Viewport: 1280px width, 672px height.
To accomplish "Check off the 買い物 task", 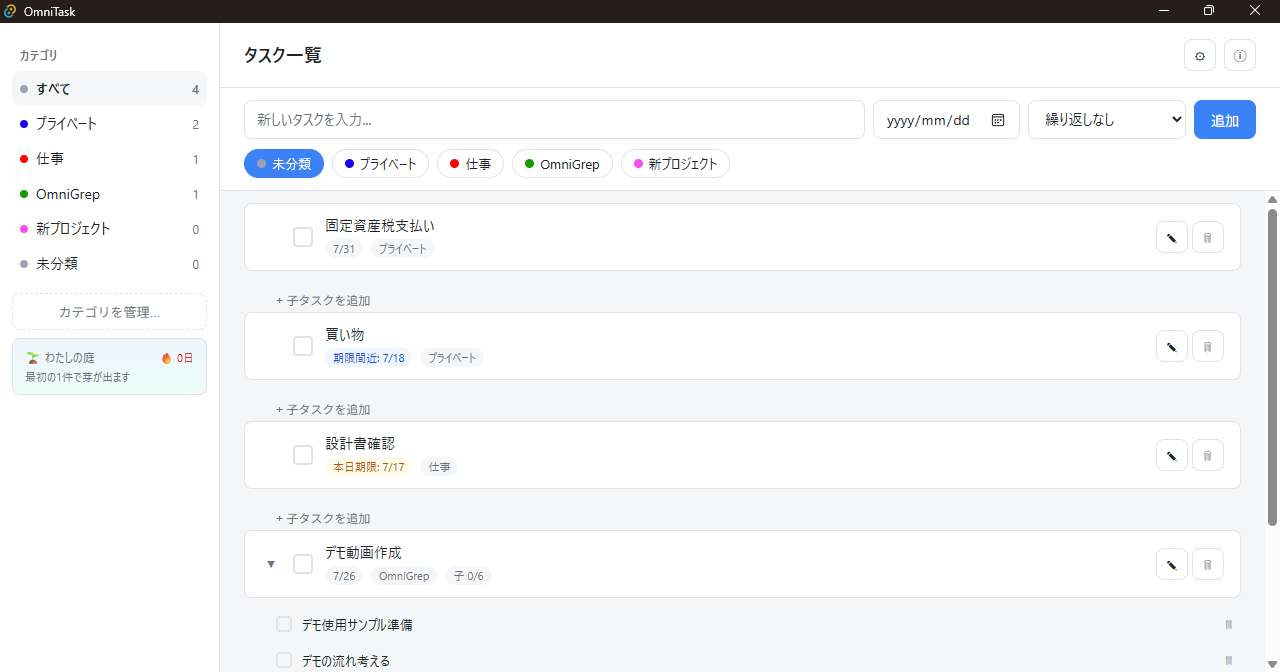I will coord(303,346).
